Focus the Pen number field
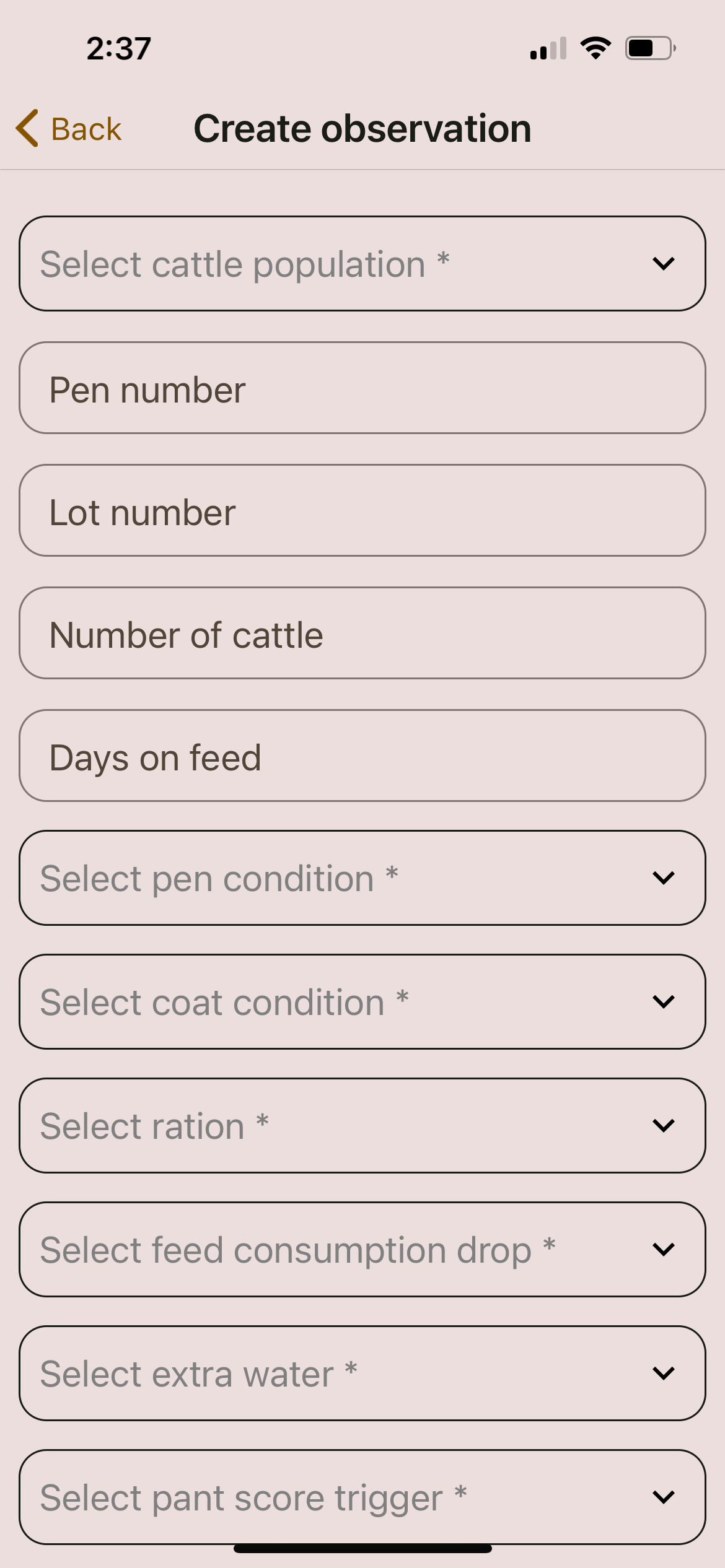The image size is (725, 1568). click(362, 388)
